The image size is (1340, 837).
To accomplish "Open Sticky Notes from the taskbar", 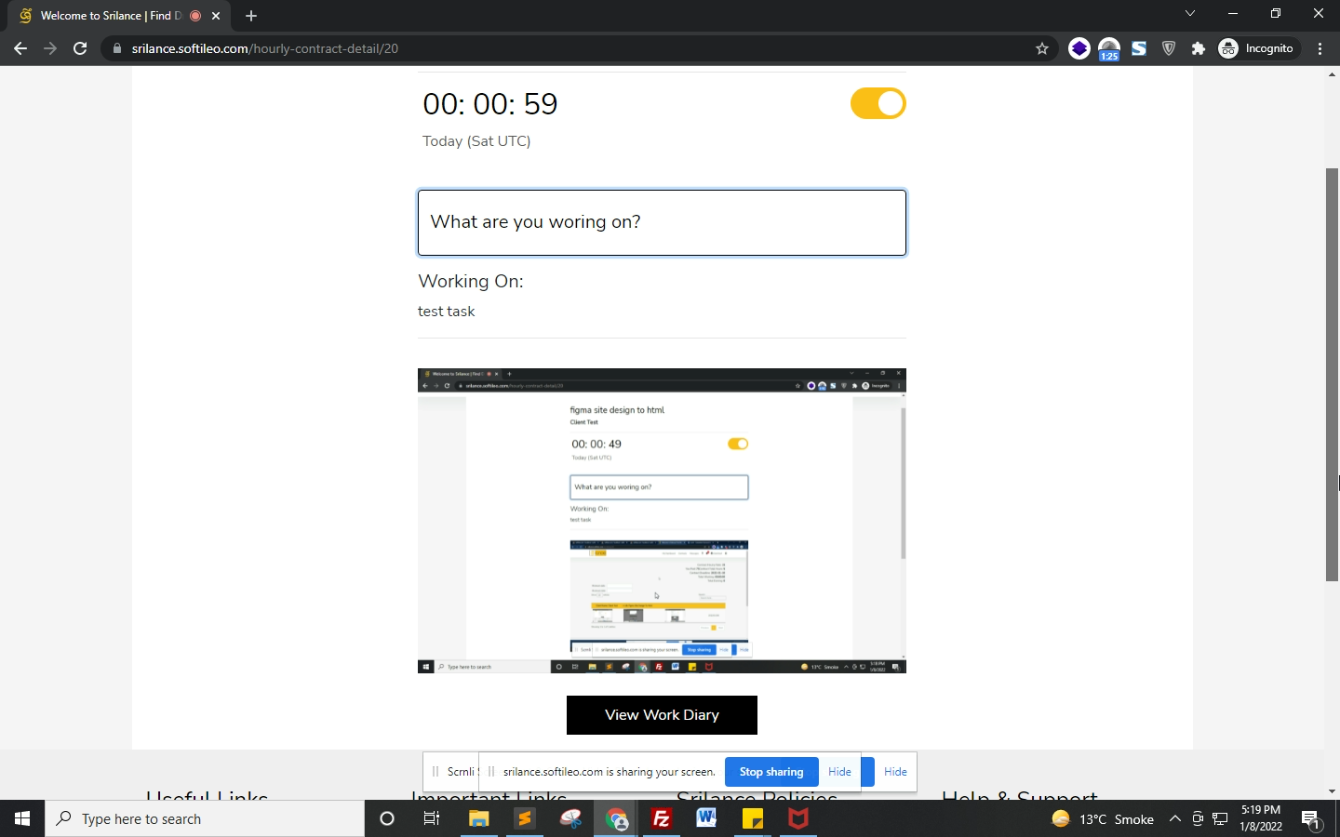I will [752, 819].
